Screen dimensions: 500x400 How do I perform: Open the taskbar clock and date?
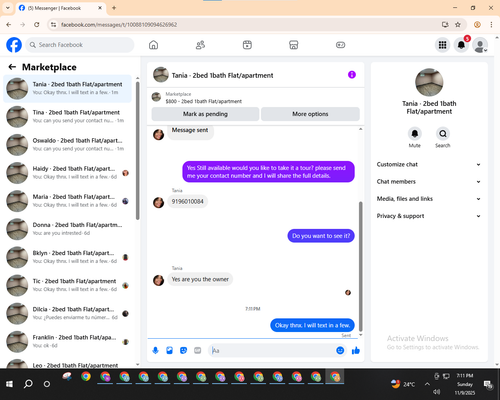click(x=465, y=384)
